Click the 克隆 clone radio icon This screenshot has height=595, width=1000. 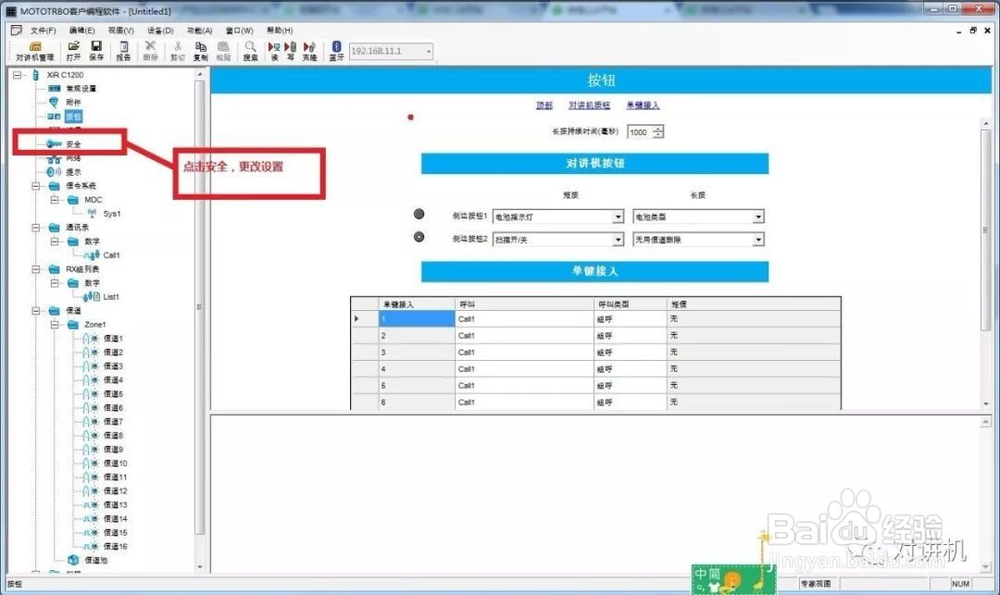[309, 51]
